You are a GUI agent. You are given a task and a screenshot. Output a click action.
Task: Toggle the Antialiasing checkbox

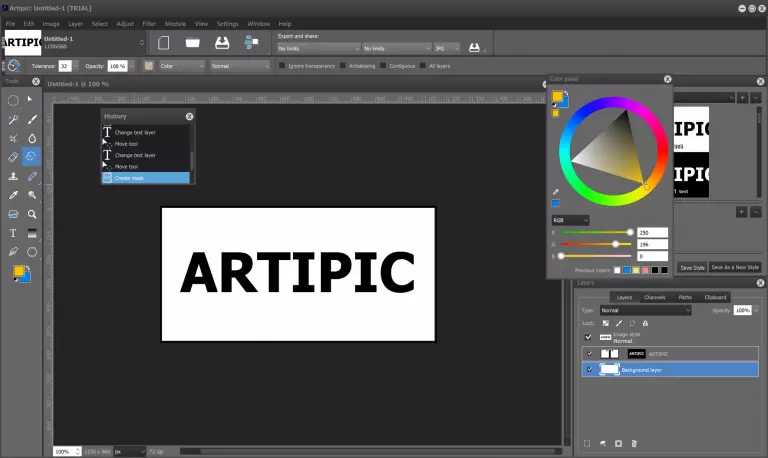coord(343,66)
